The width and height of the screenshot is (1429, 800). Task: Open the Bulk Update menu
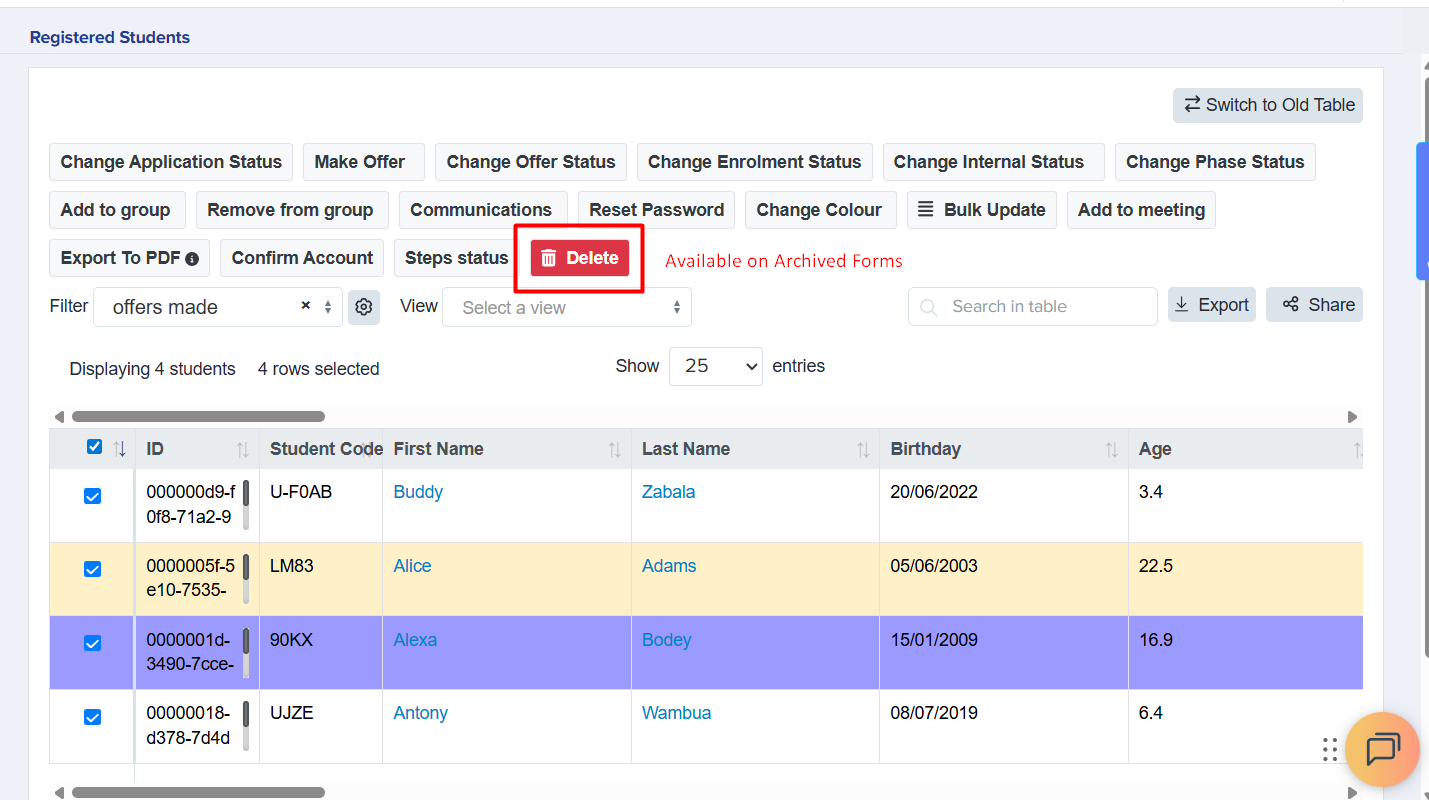981,210
